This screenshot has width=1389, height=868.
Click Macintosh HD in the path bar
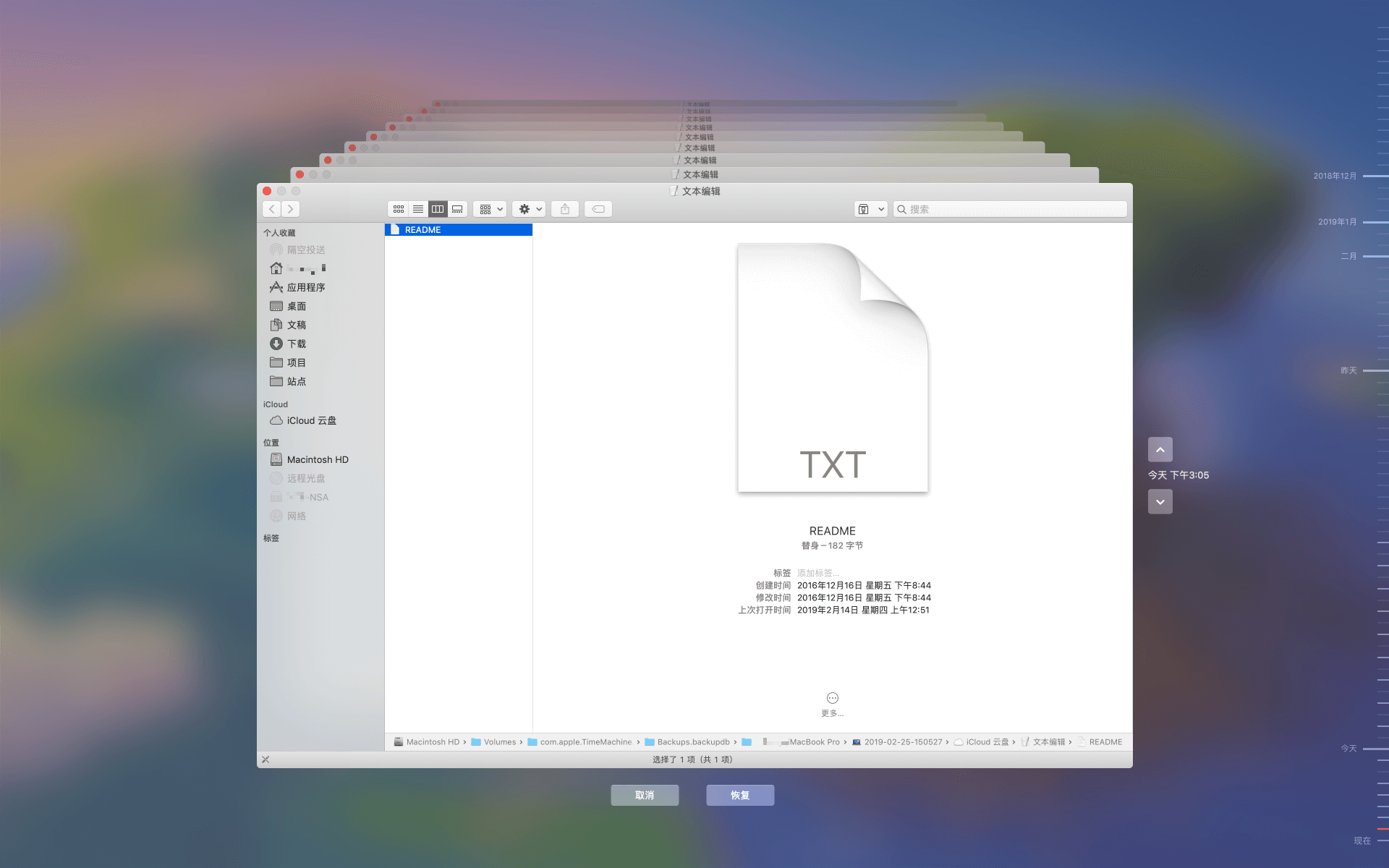427,741
